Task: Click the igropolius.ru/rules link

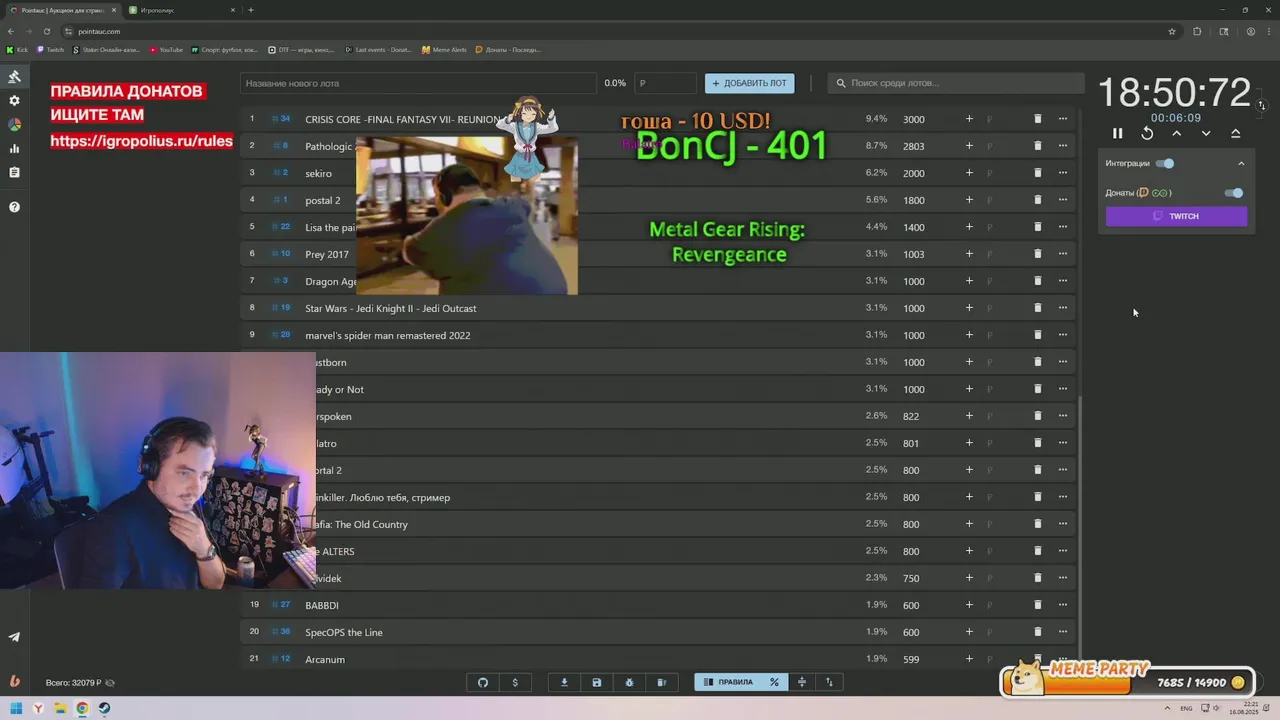Action: click(141, 141)
